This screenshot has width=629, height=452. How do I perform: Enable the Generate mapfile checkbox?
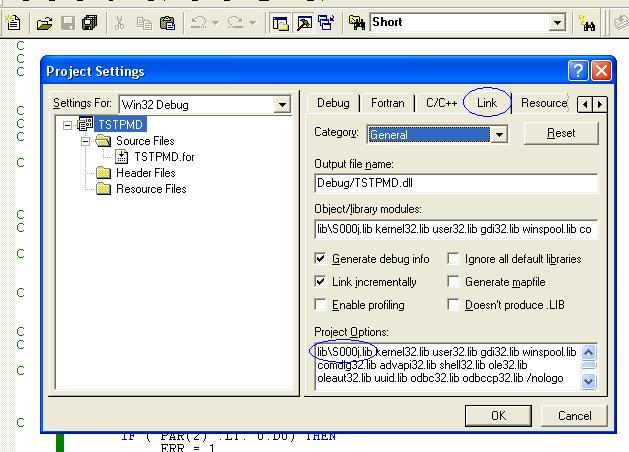(454, 282)
